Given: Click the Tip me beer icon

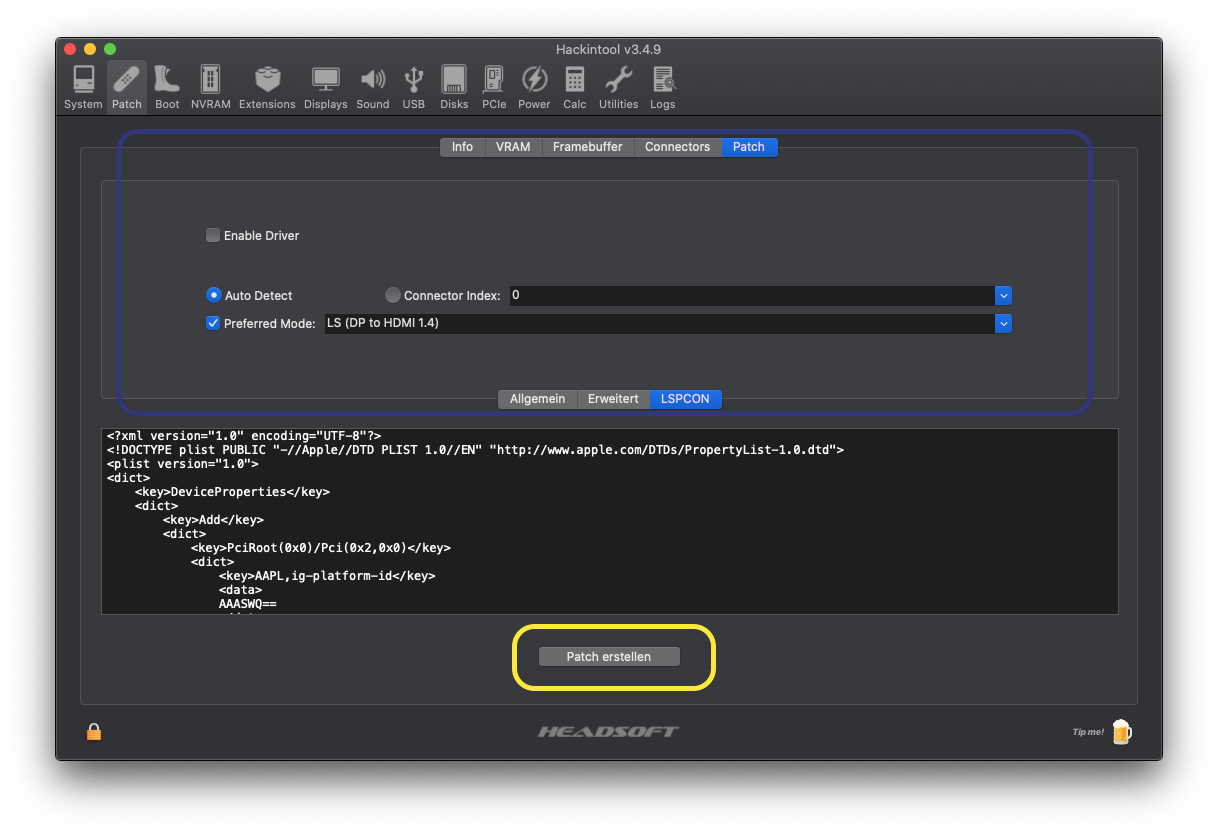Looking at the screenshot, I should tap(1121, 732).
